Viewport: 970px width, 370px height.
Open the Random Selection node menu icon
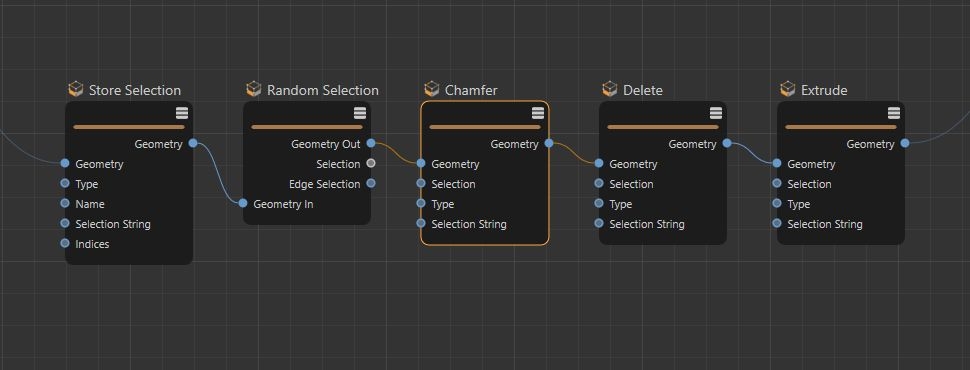pos(360,113)
